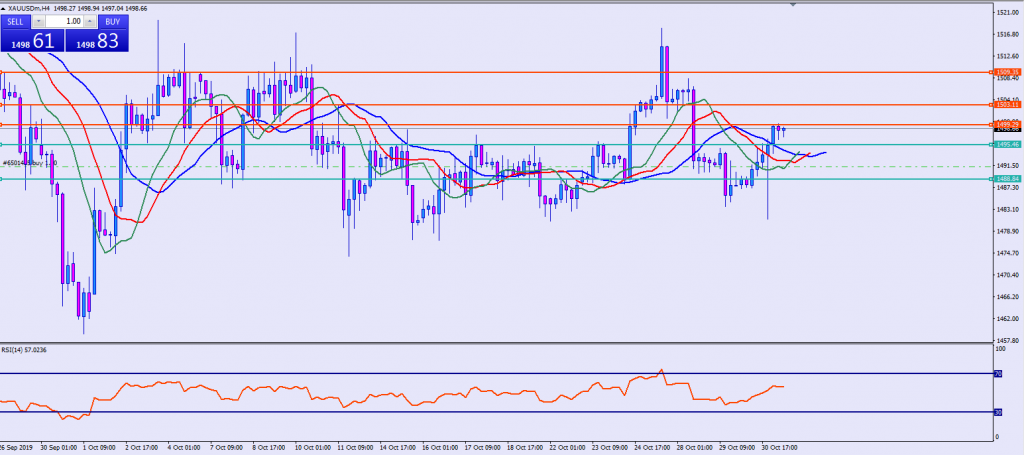Image resolution: width=1024 pixels, height=455 pixels.
Task: Select the 1499.29 orange price label
Action: point(1007,124)
